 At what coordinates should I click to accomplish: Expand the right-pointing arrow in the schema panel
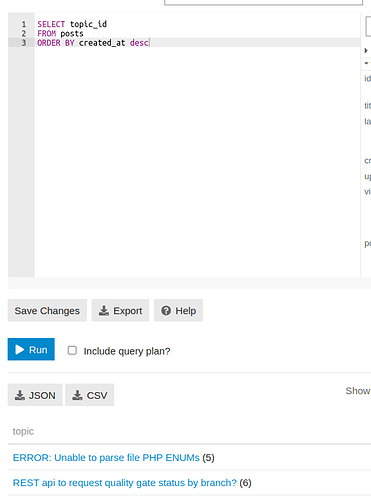[x=366, y=51]
